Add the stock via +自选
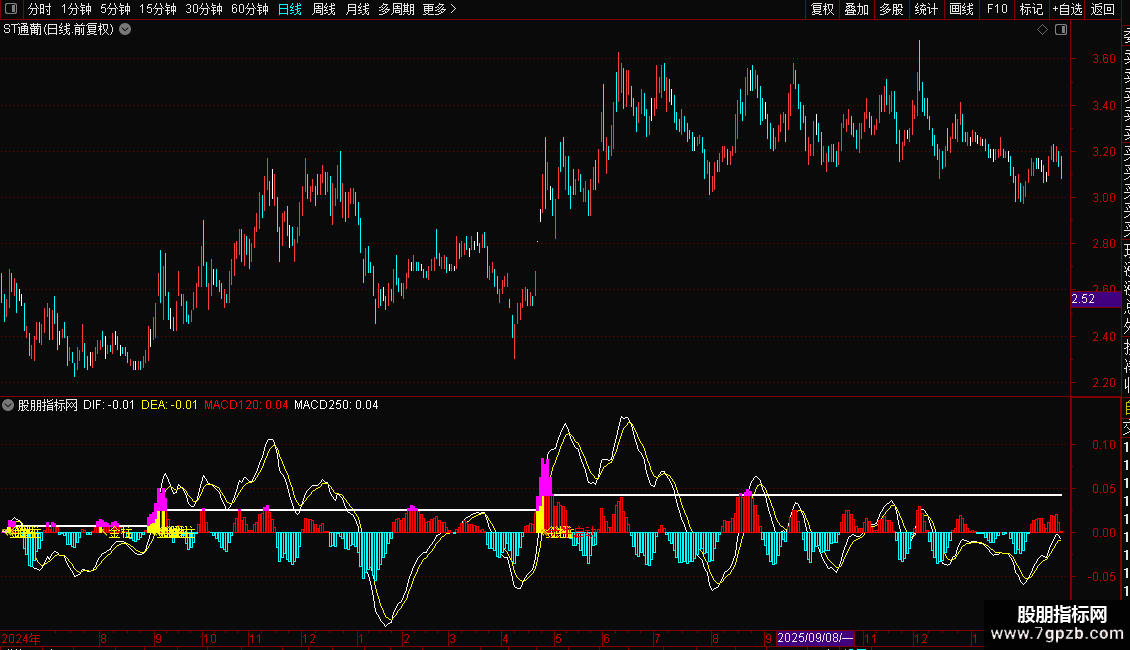This screenshot has height=650, width=1130. tap(1067, 9)
